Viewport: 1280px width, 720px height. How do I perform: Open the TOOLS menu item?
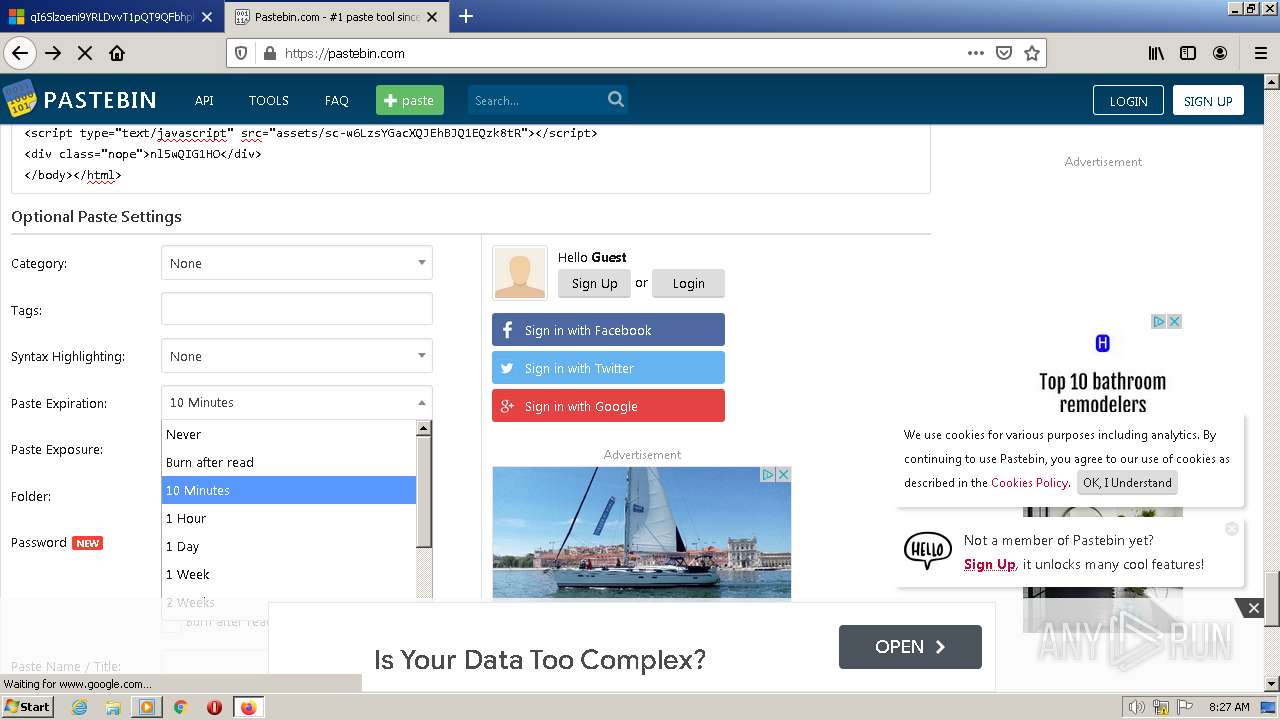click(x=268, y=100)
